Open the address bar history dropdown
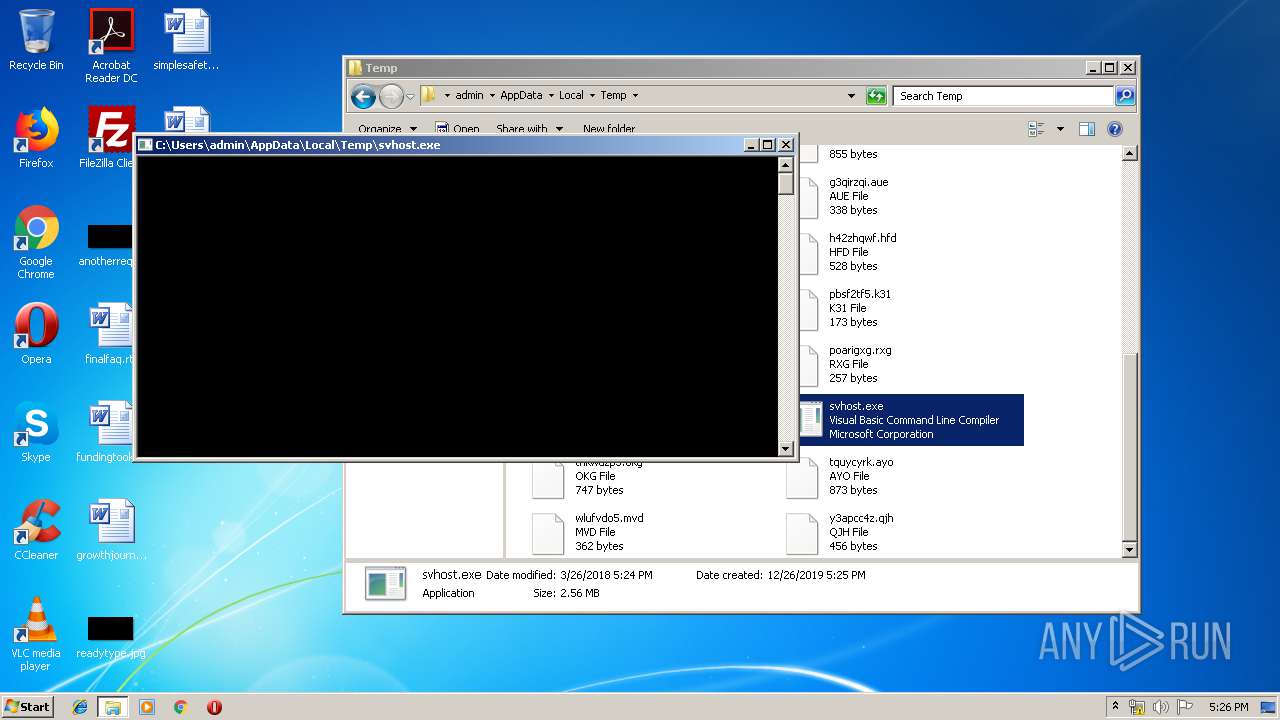This screenshot has width=1280, height=720. pos(851,96)
